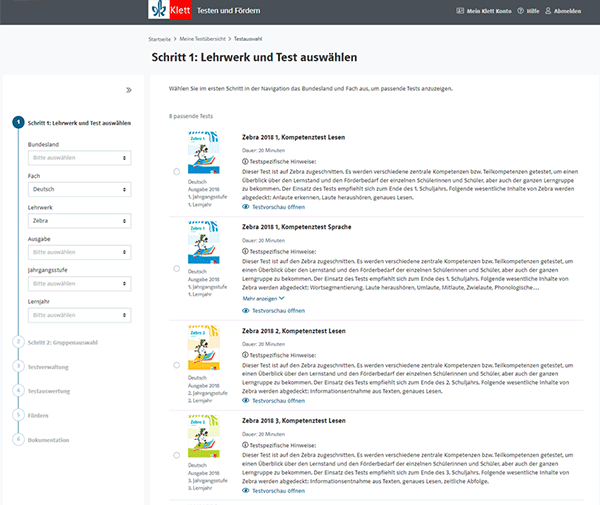
Task: Select radio for Zebra 2018 1 Kompetenztest Lesen
Action: tap(176, 171)
